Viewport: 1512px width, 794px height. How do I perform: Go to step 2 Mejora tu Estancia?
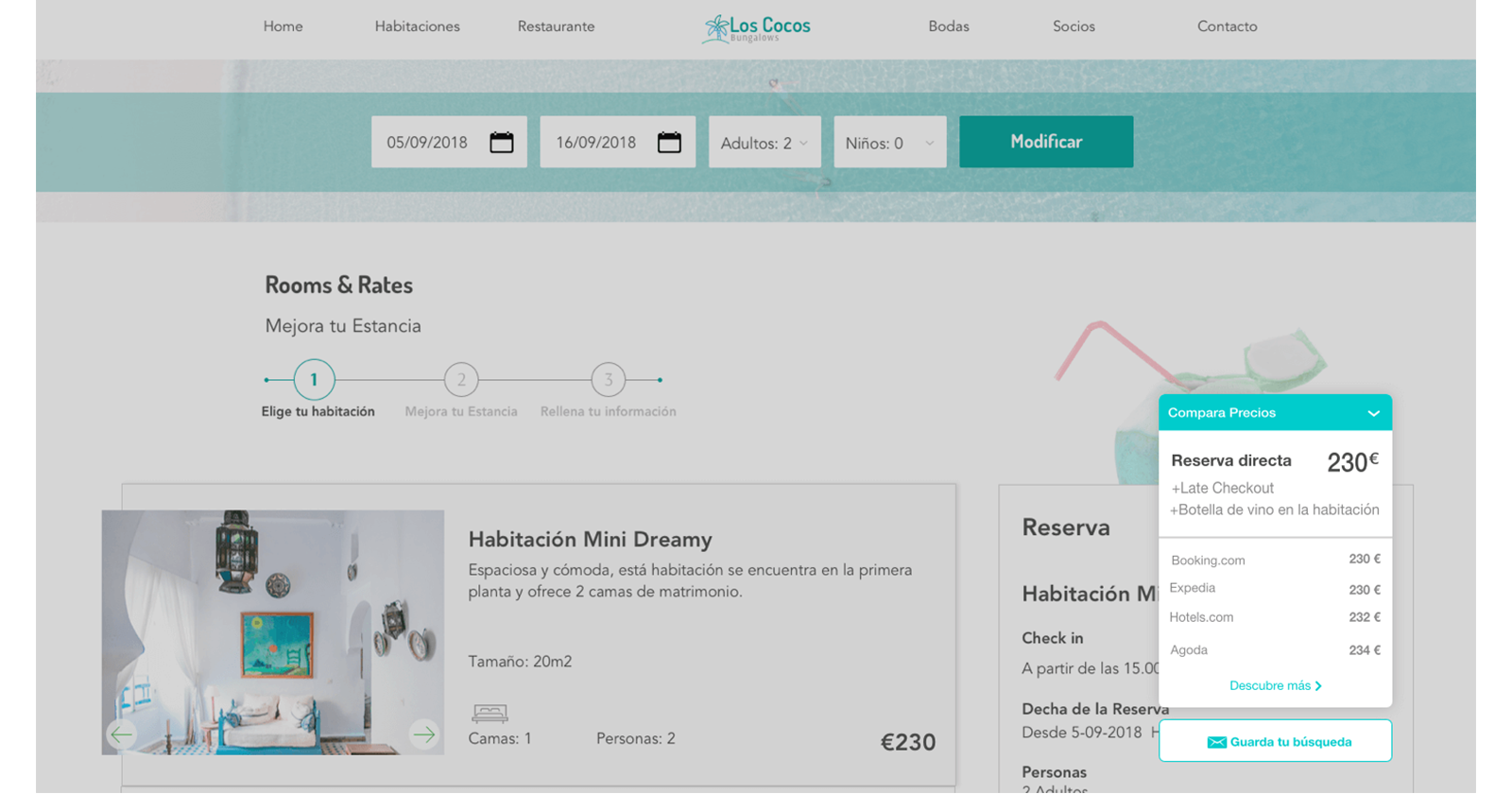click(x=461, y=380)
